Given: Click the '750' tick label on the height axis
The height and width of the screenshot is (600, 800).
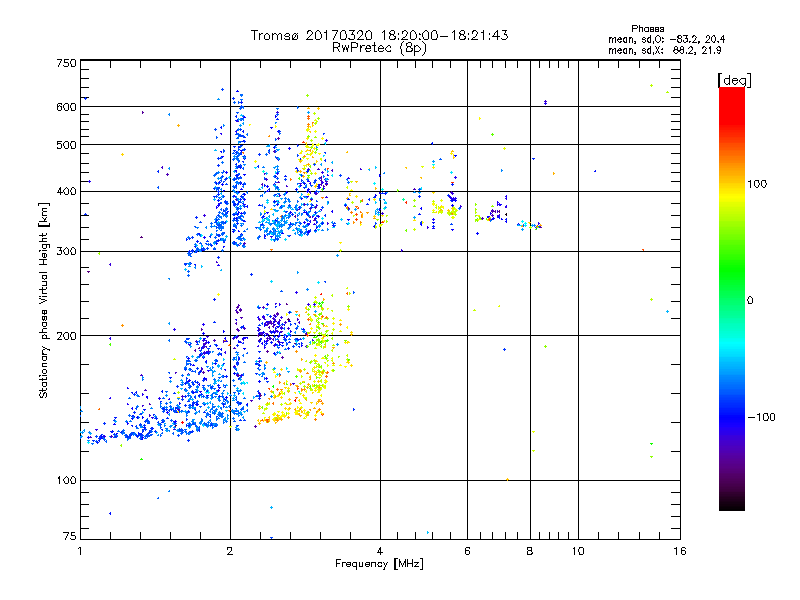Looking at the screenshot, I should coord(66,63).
